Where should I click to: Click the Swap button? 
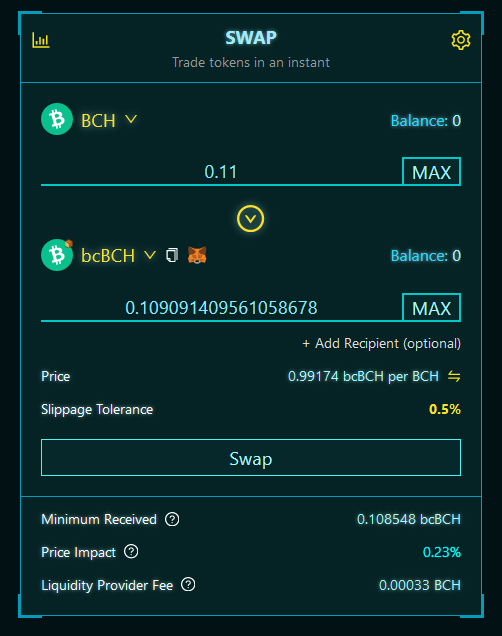pos(251,458)
